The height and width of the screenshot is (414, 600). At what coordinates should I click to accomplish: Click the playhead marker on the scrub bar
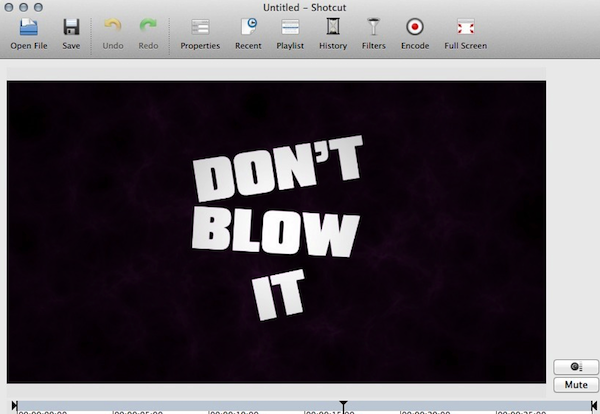click(343, 406)
